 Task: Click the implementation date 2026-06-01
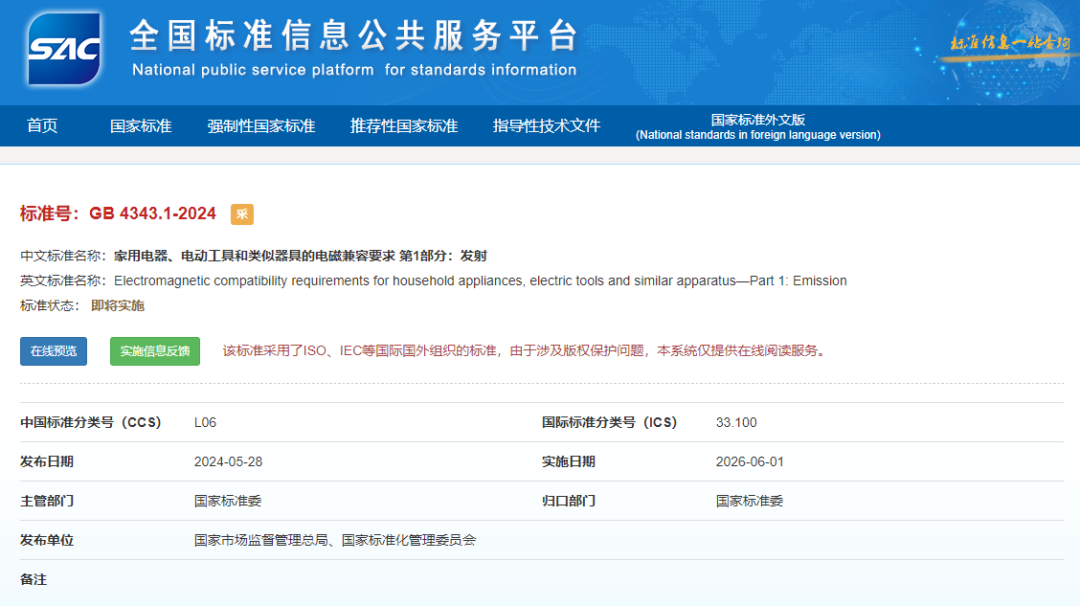[749, 462]
